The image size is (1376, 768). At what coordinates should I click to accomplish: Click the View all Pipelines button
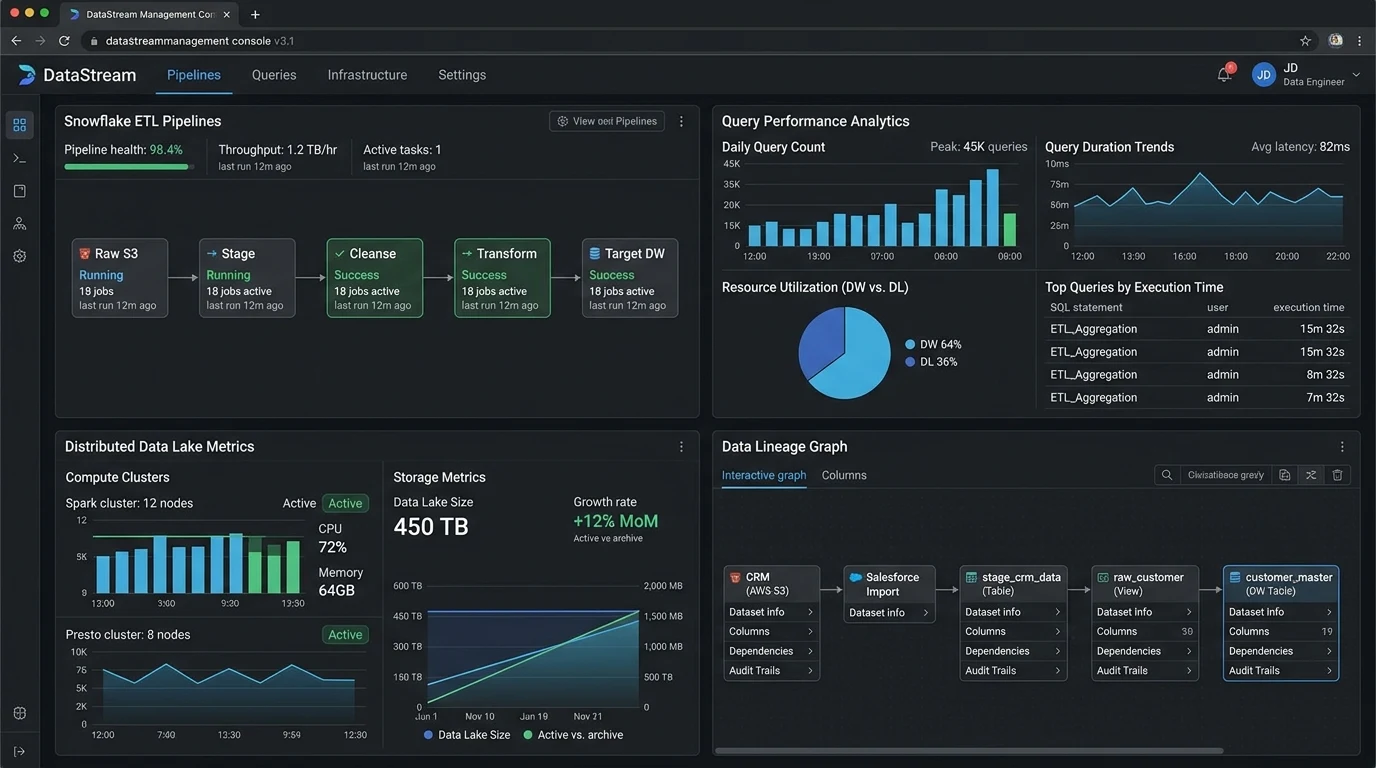point(607,121)
